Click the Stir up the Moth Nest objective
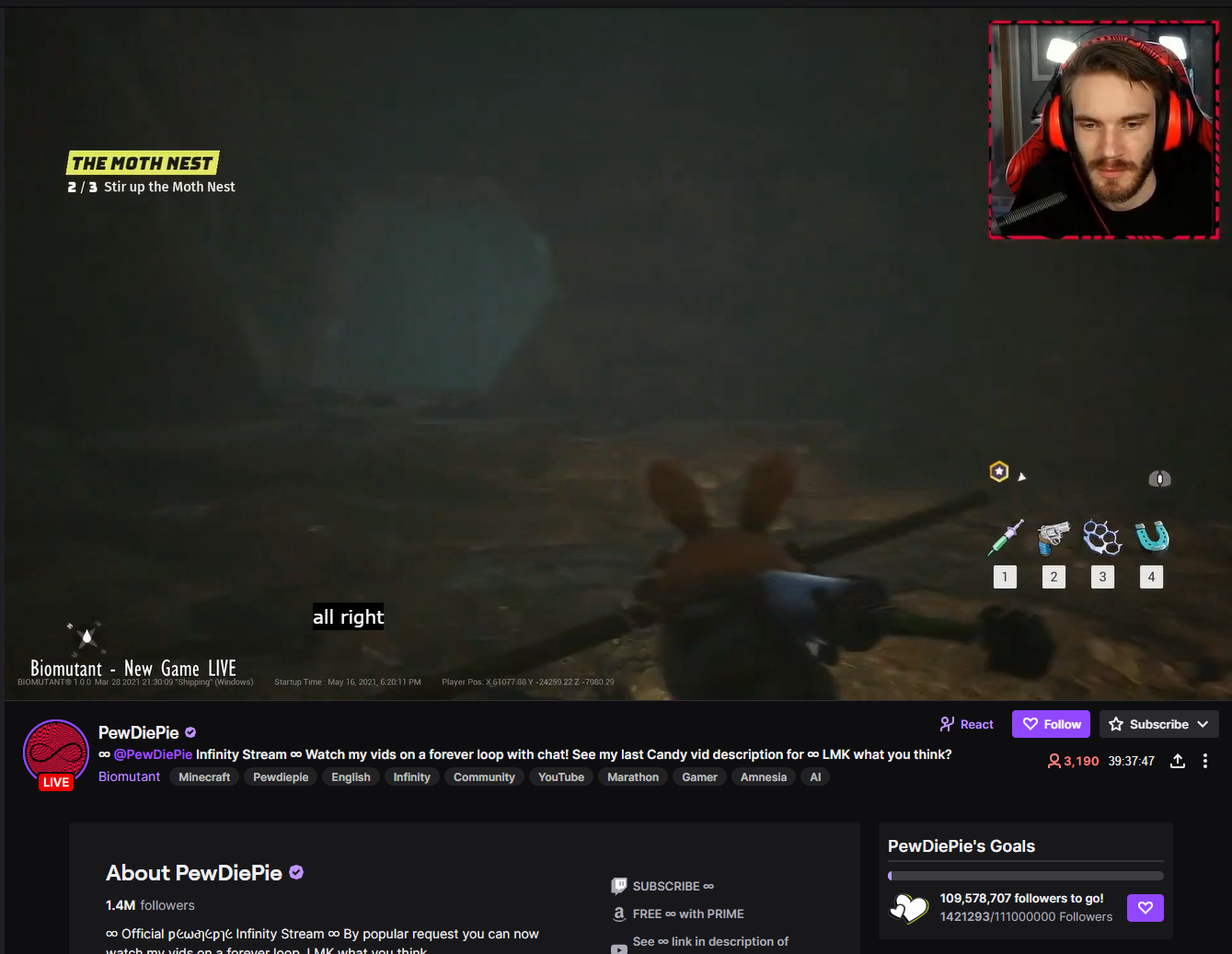1232x954 pixels. pyautogui.click(x=169, y=187)
